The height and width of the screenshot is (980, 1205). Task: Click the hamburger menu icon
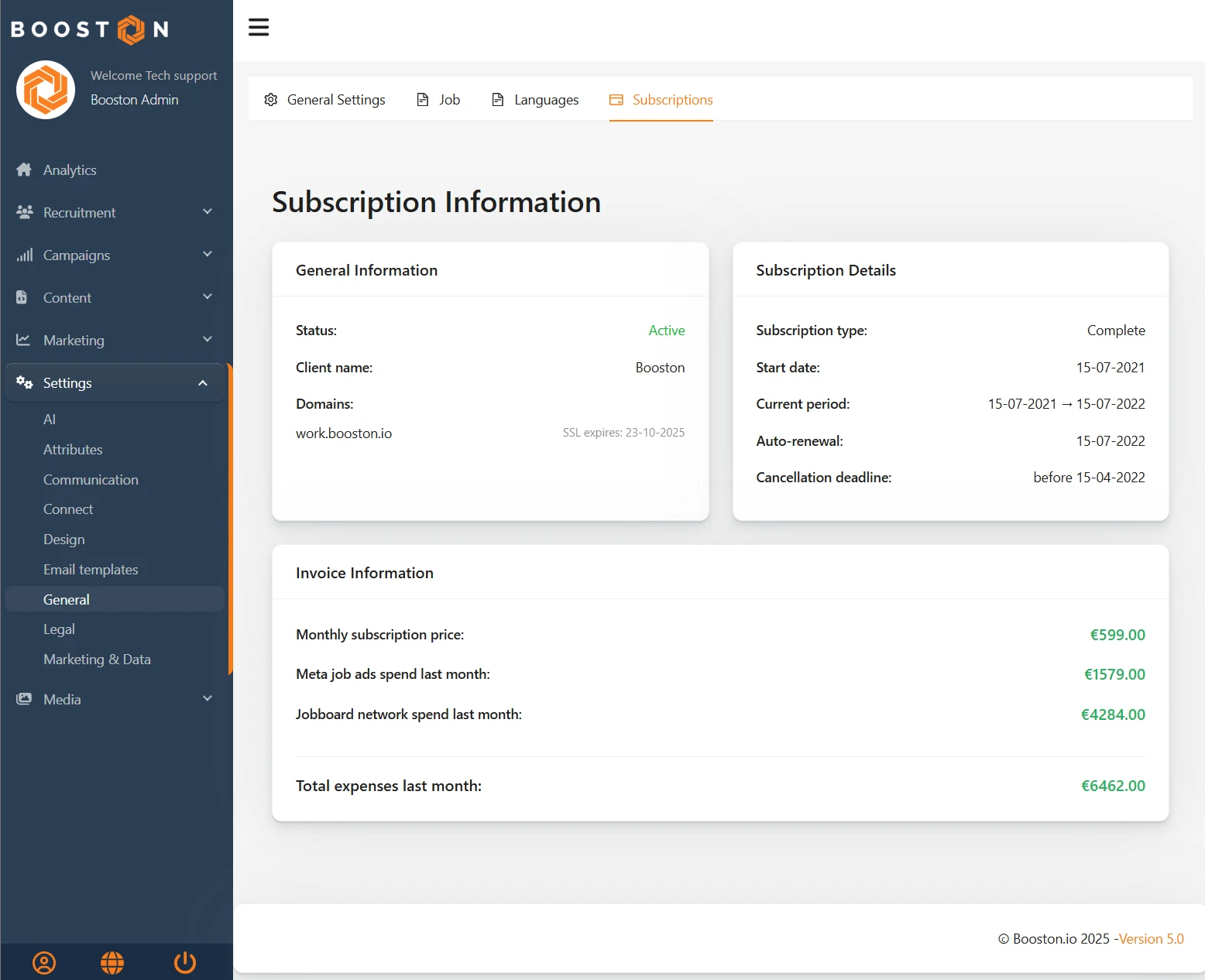tap(259, 27)
